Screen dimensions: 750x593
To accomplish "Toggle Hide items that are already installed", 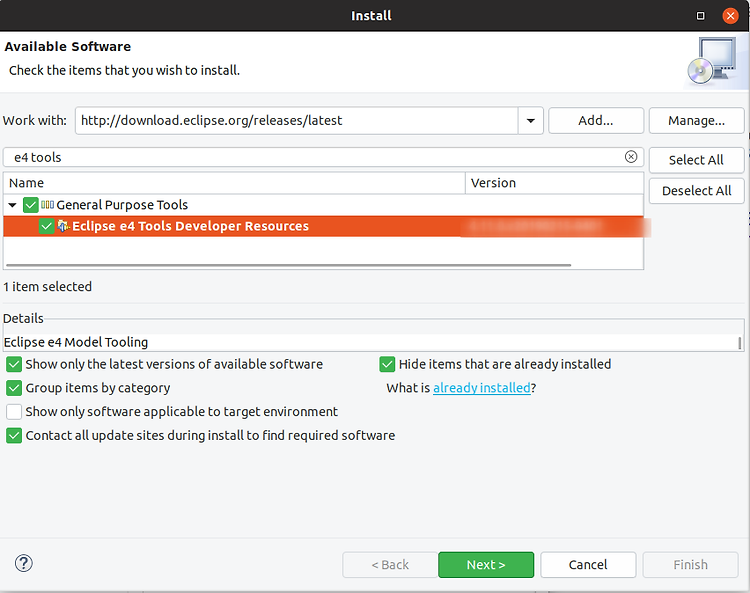I will point(387,364).
